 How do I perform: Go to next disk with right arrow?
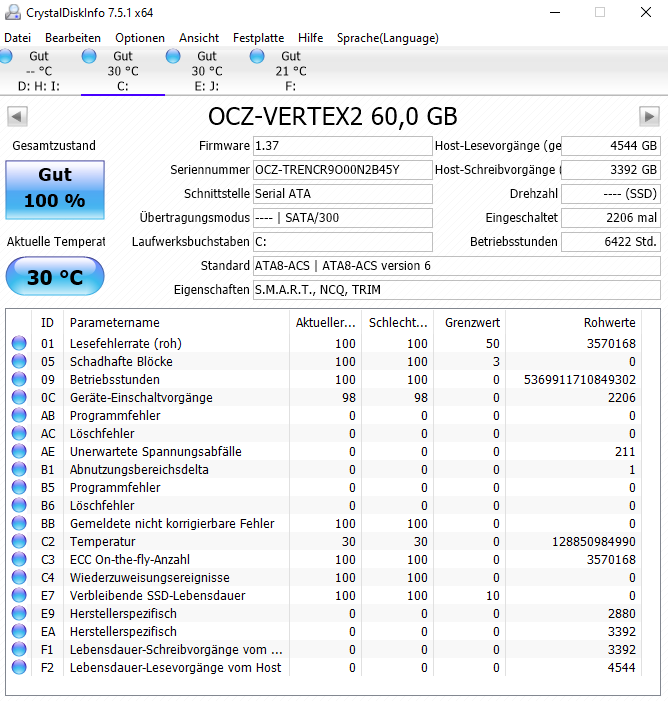(x=649, y=117)
